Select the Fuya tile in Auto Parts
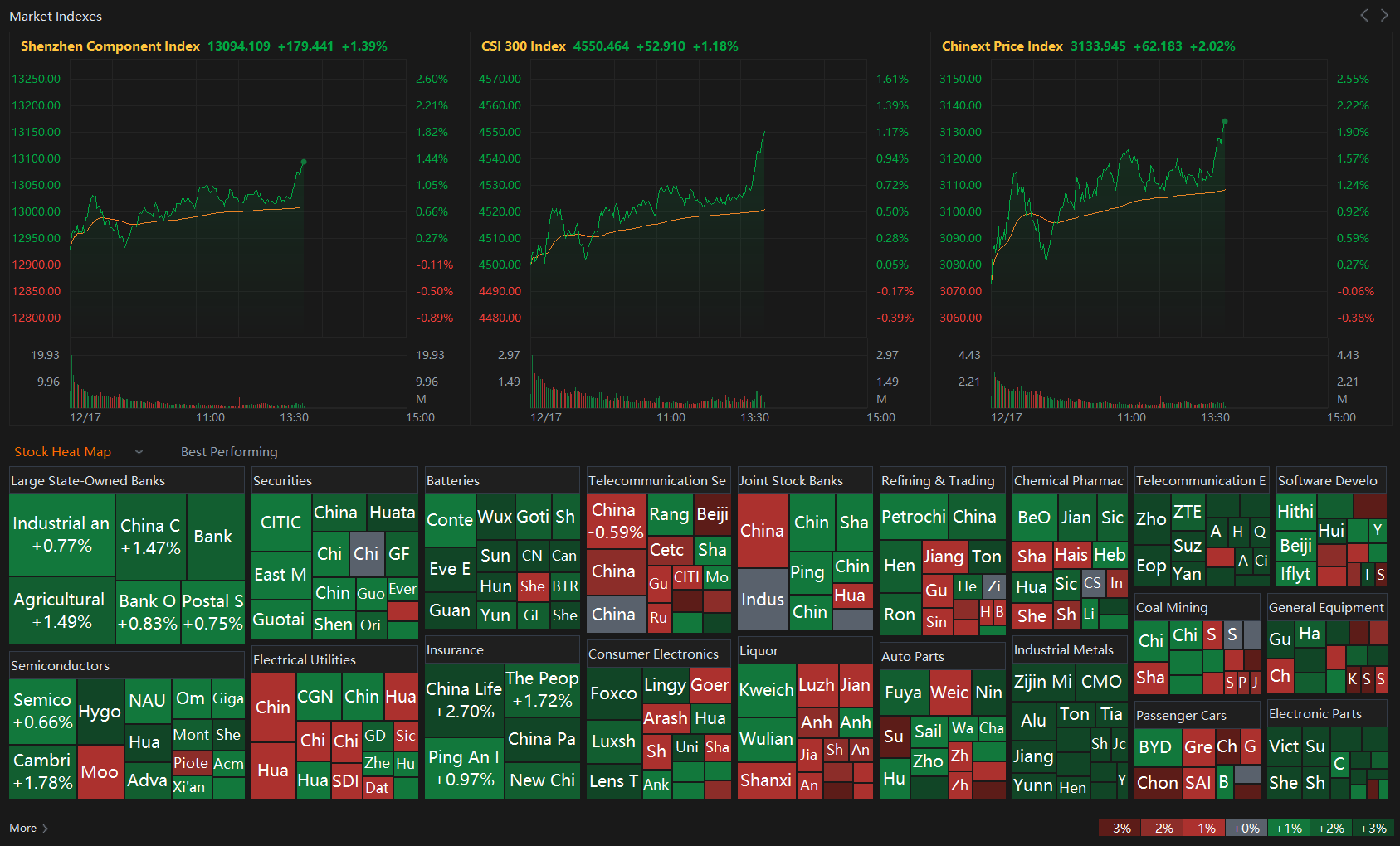The height and width of the screenshot is (846, 1400). point(904,693)
